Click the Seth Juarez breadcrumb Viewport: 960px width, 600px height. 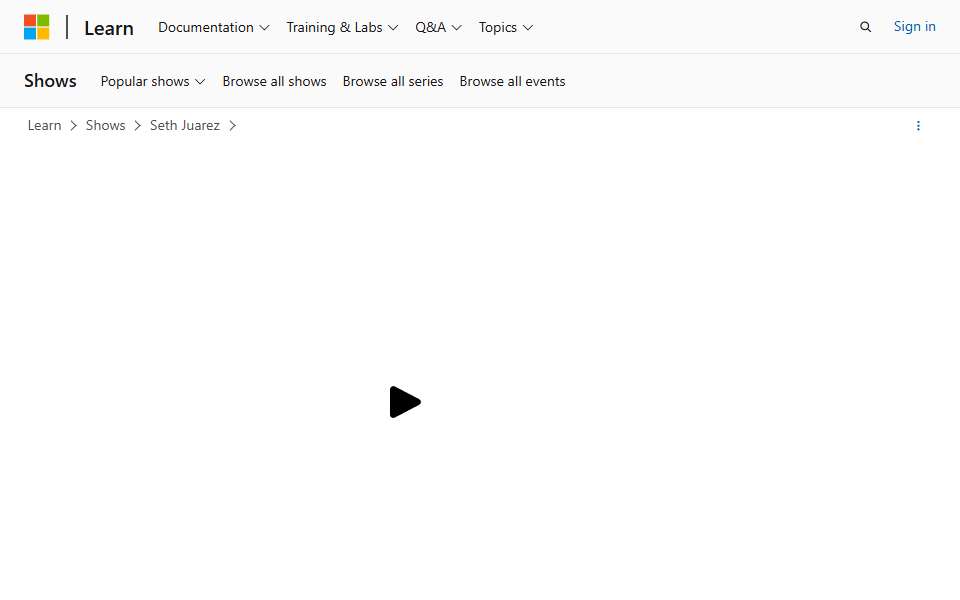(184, 126)
